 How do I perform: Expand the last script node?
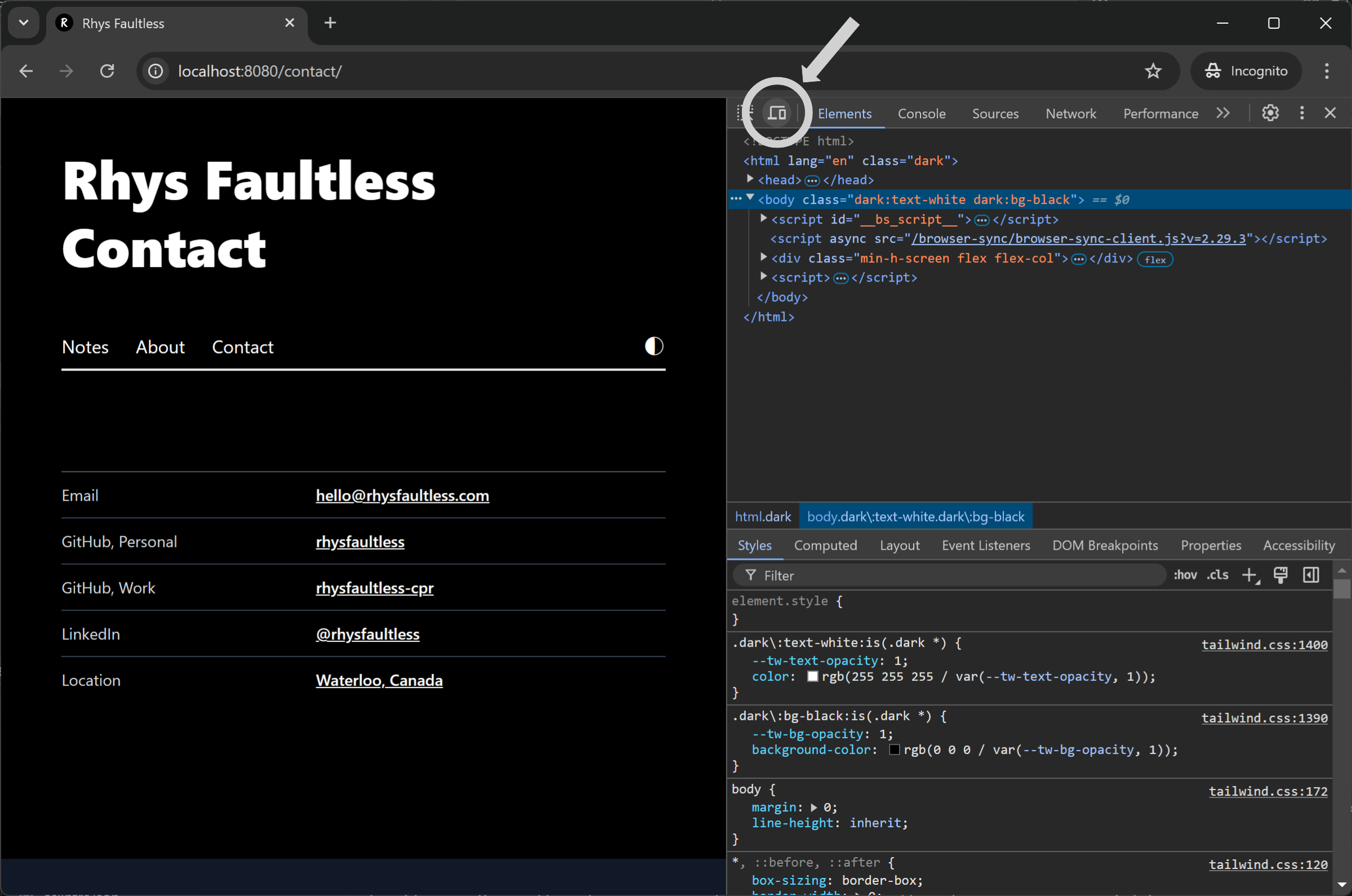pos(763,277)
